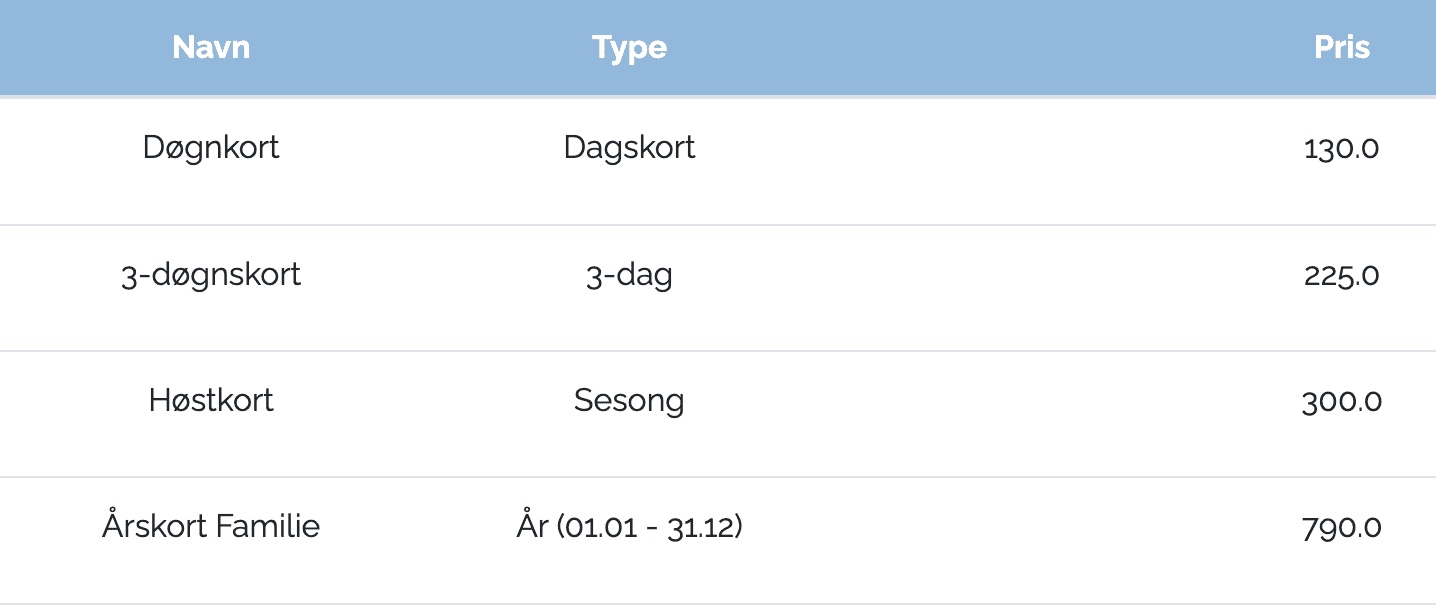Select the 3-døgnskort name cell
1436x606 pixels.
(x=211, y=275)
